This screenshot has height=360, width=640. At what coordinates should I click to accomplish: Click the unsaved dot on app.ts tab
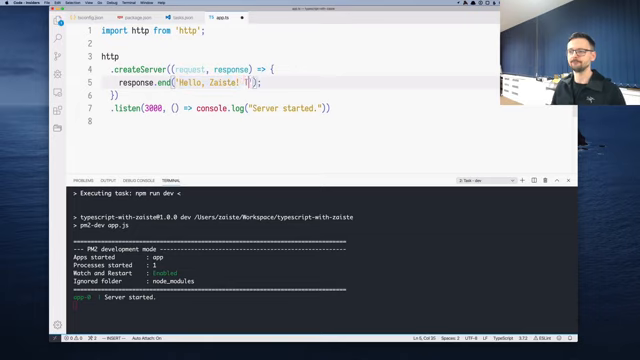242,18
